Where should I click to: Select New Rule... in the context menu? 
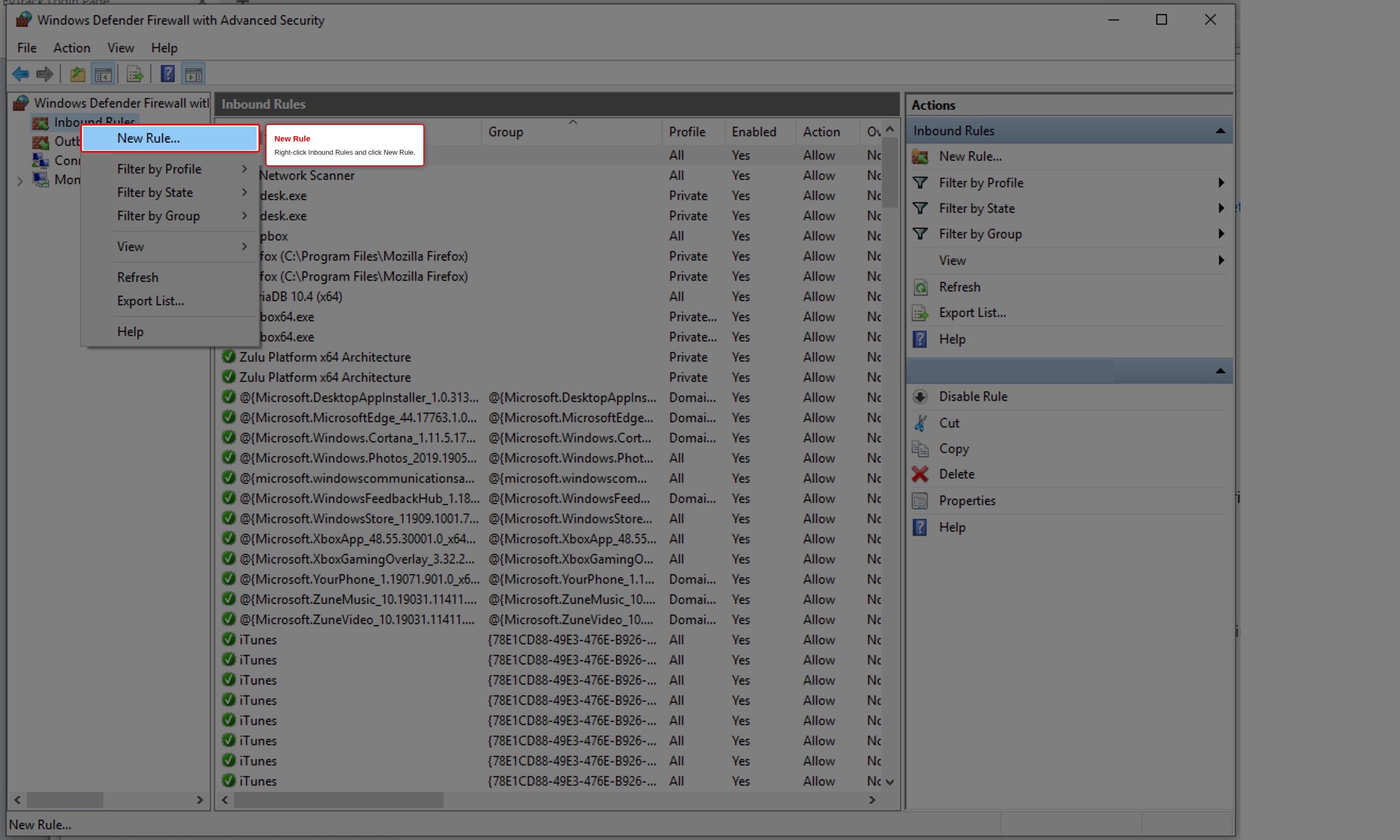(170, 138)
